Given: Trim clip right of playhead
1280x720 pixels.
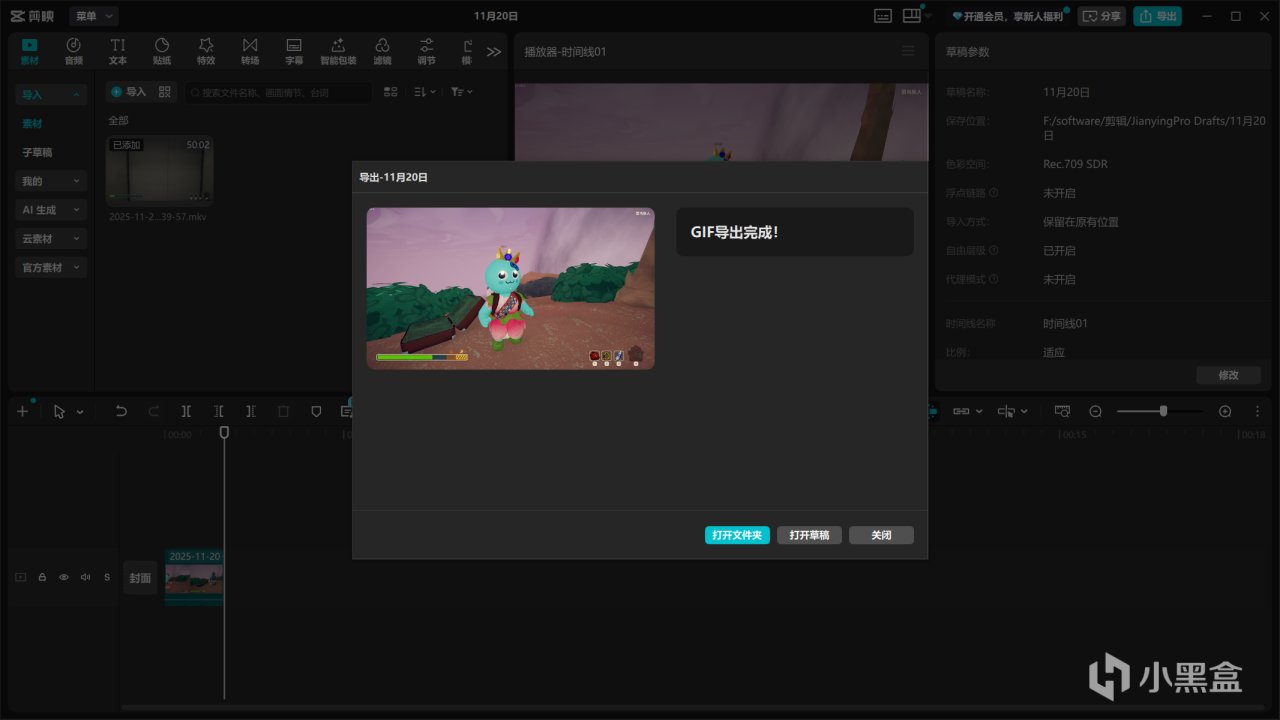Looking at the screenshot, I should 251,411.
